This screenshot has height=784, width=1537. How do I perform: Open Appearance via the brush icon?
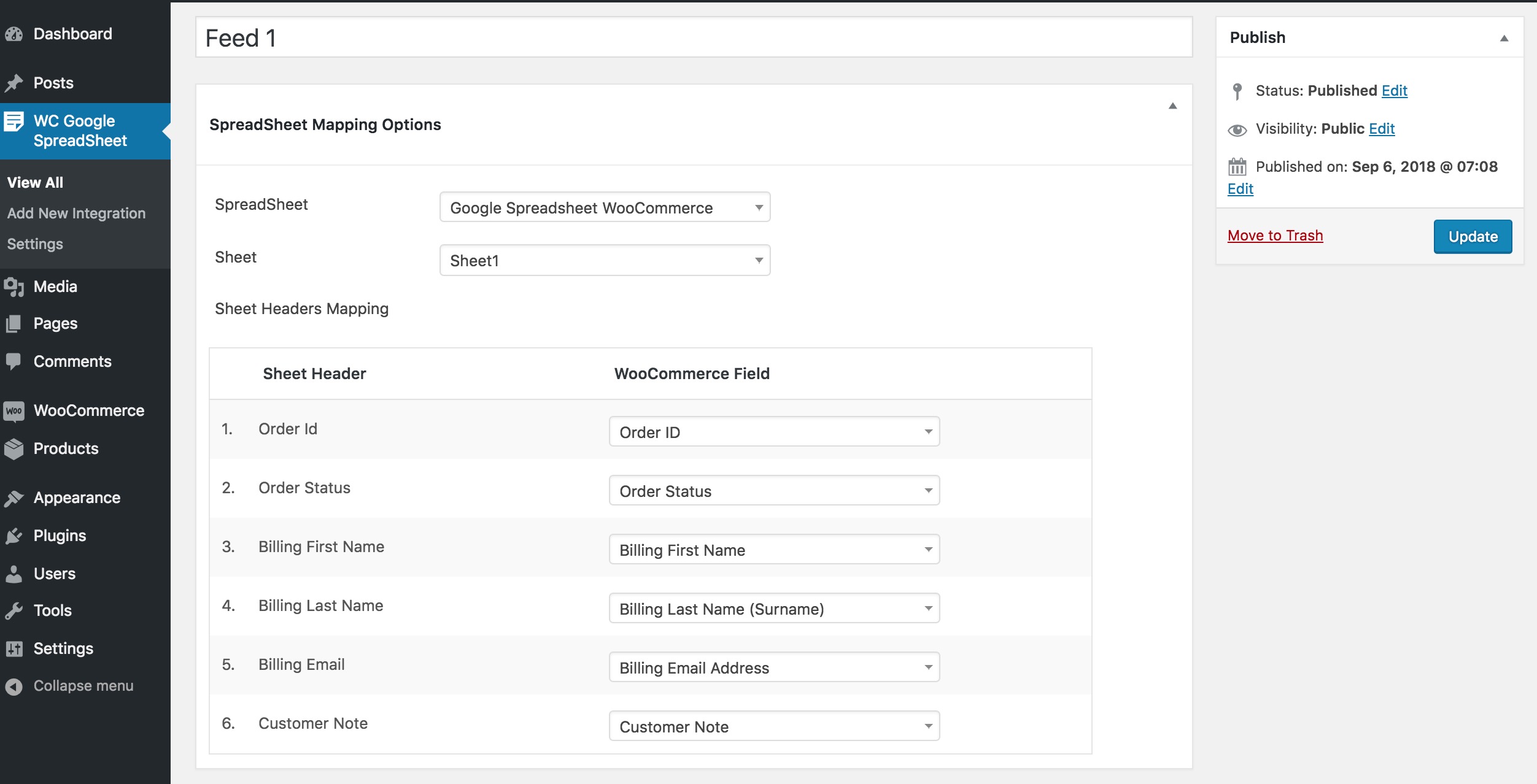(x=15, y=497)
